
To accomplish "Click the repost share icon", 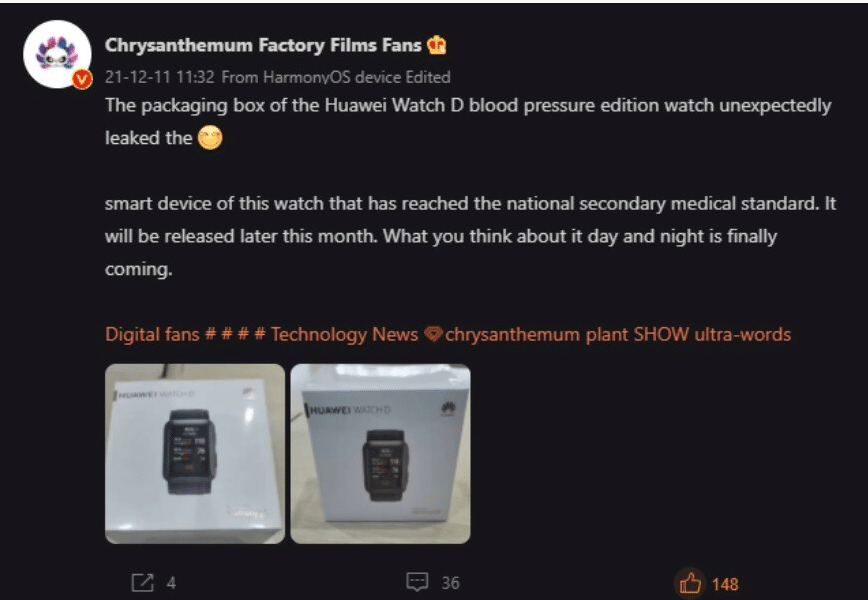I will coord(142,583).
